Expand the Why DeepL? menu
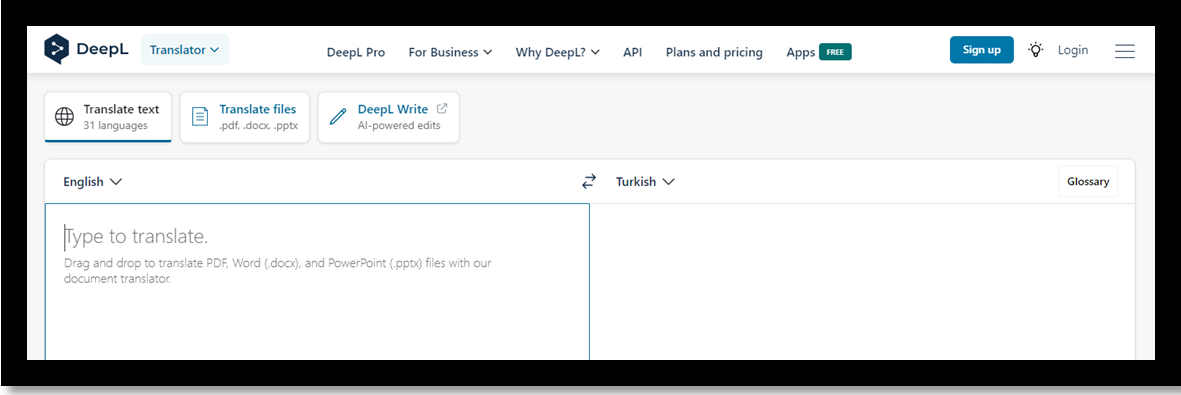The width and height of the screenshot is (1181, 395). click(x=558, y=52)
